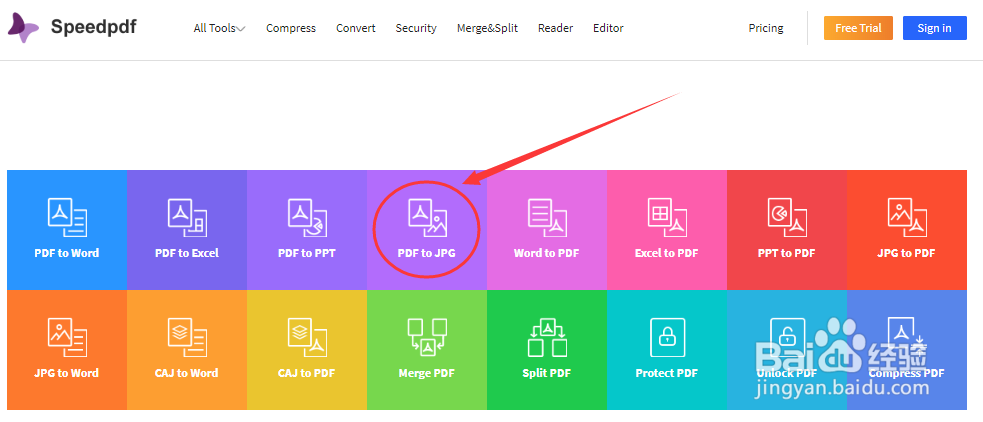Open the JPG to Word tool icon
Screen dimensions: 983x422
click(x=67, y=337)
